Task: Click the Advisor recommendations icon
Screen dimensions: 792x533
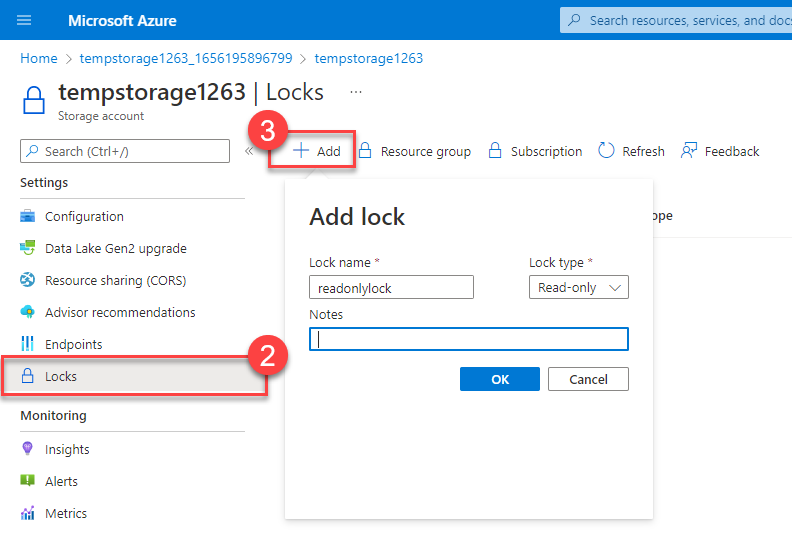Action: click(x=28, y=313)
